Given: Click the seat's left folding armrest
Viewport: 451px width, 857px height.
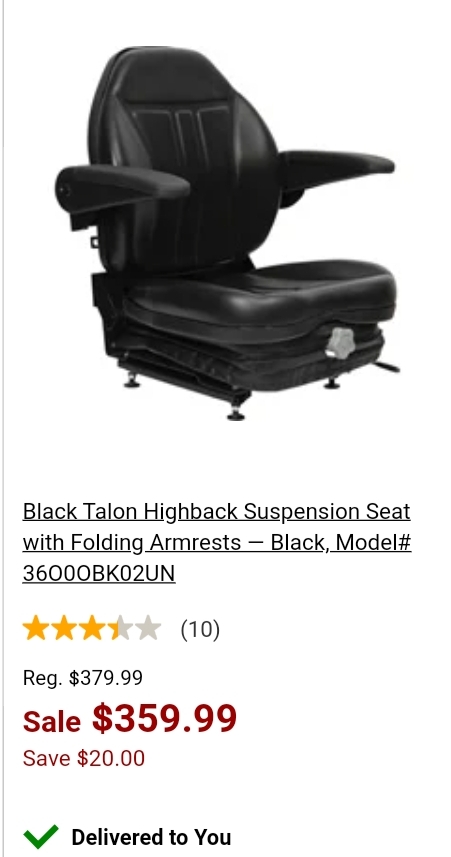Looking at the screenshot, I should click(121, 186).
